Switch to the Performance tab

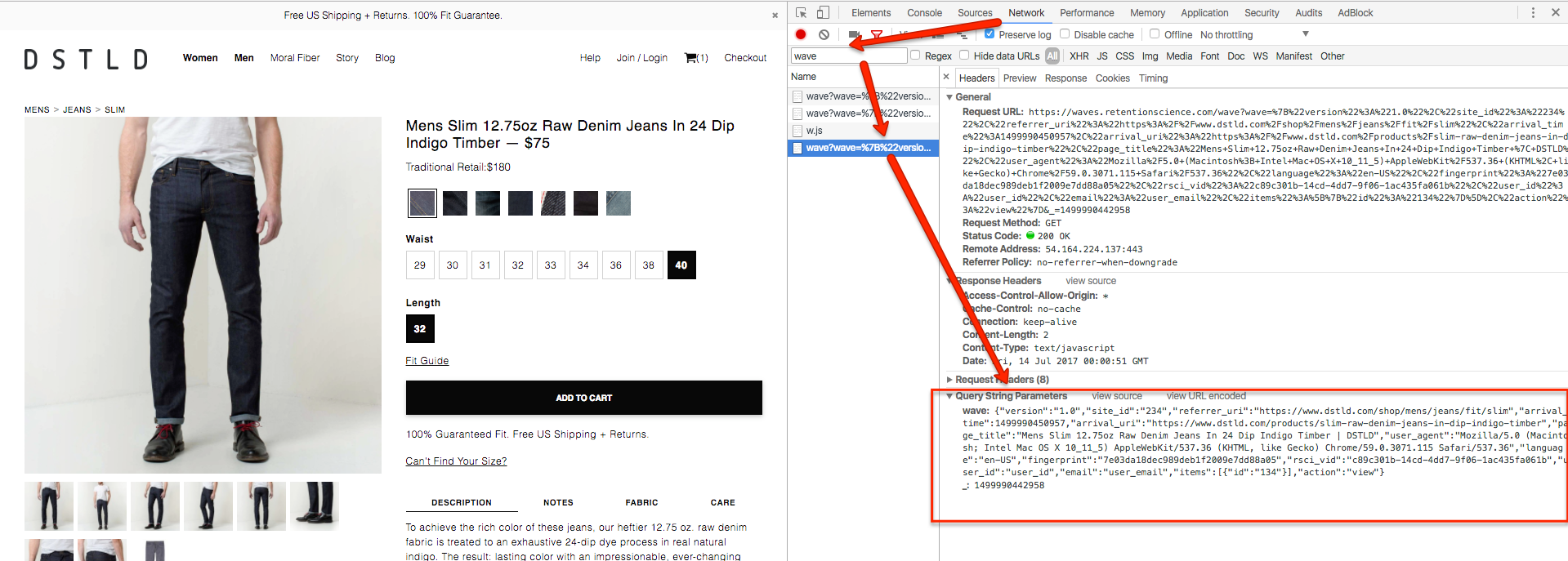coord(1087,12)
